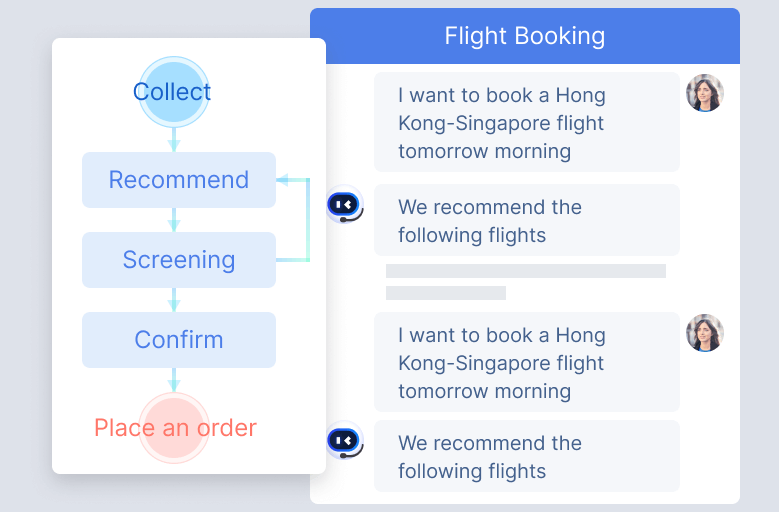Click the longer gray placeholder bar
Image resolution: width=779 pixels, height=512 pixels.
pos(526,271)
